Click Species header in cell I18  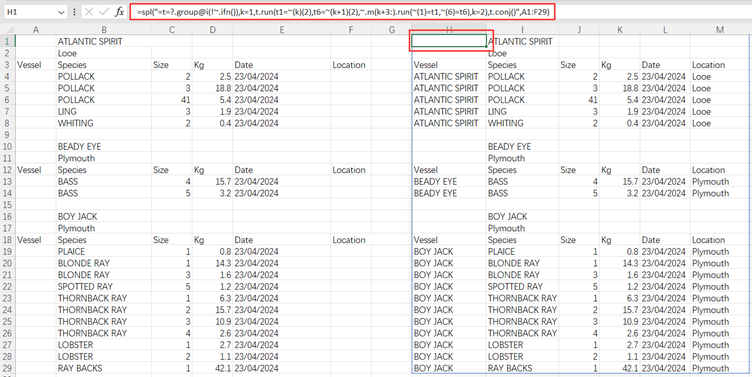[502, 240]
